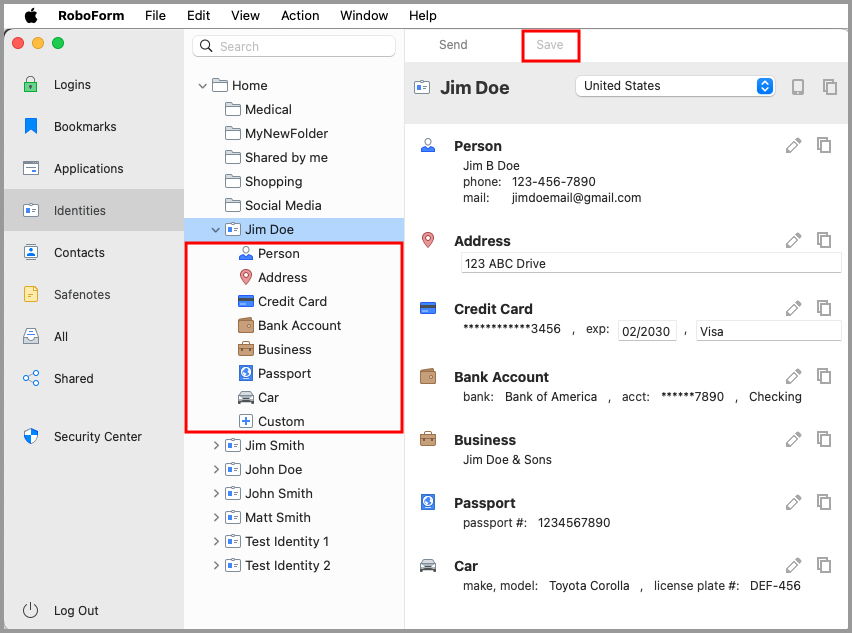
Task: Click the 123 ABC Drive address field
Action: [x=651, y=263]
